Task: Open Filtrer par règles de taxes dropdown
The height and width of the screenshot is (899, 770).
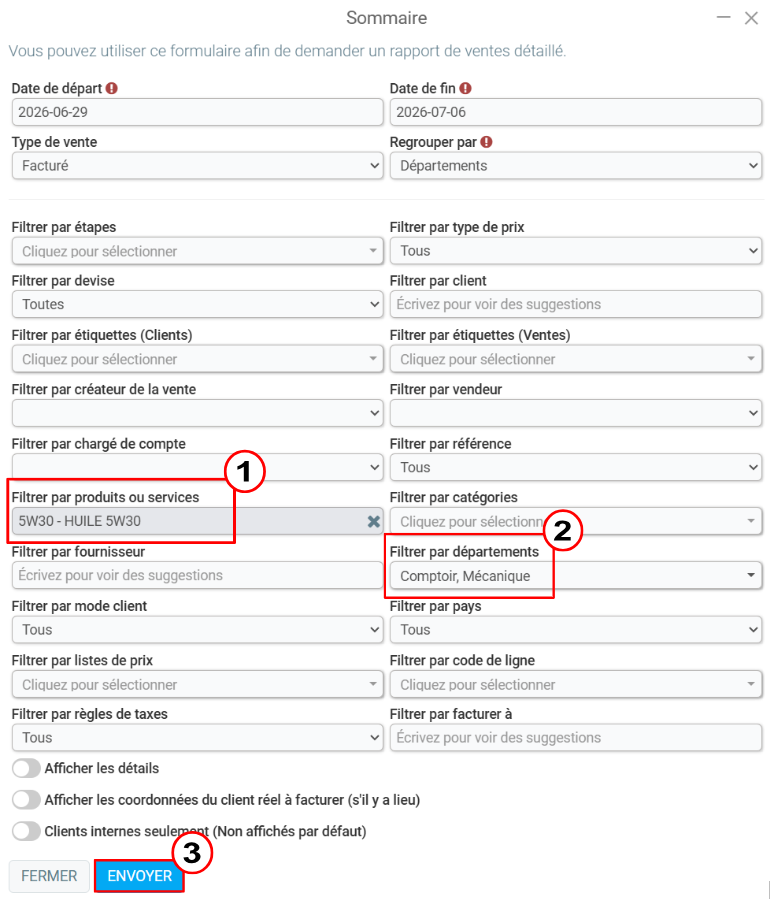Action: tap(197, 737)
